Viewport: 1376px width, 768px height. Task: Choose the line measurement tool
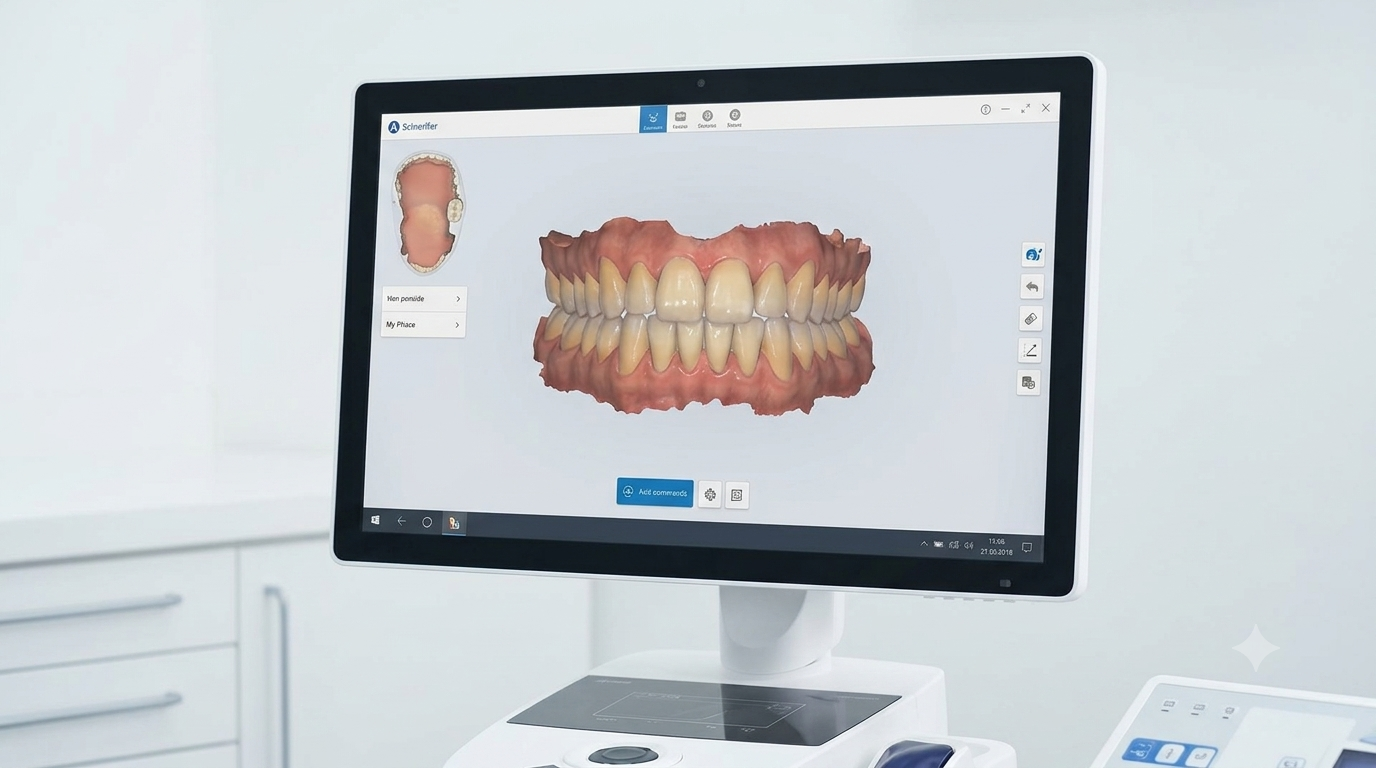tap(1029, 350)
